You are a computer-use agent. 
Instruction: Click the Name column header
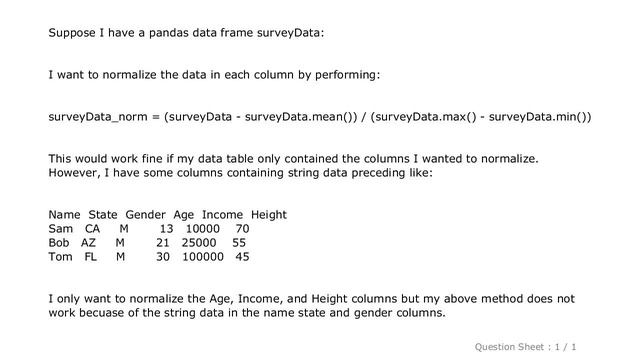point(64,215)
